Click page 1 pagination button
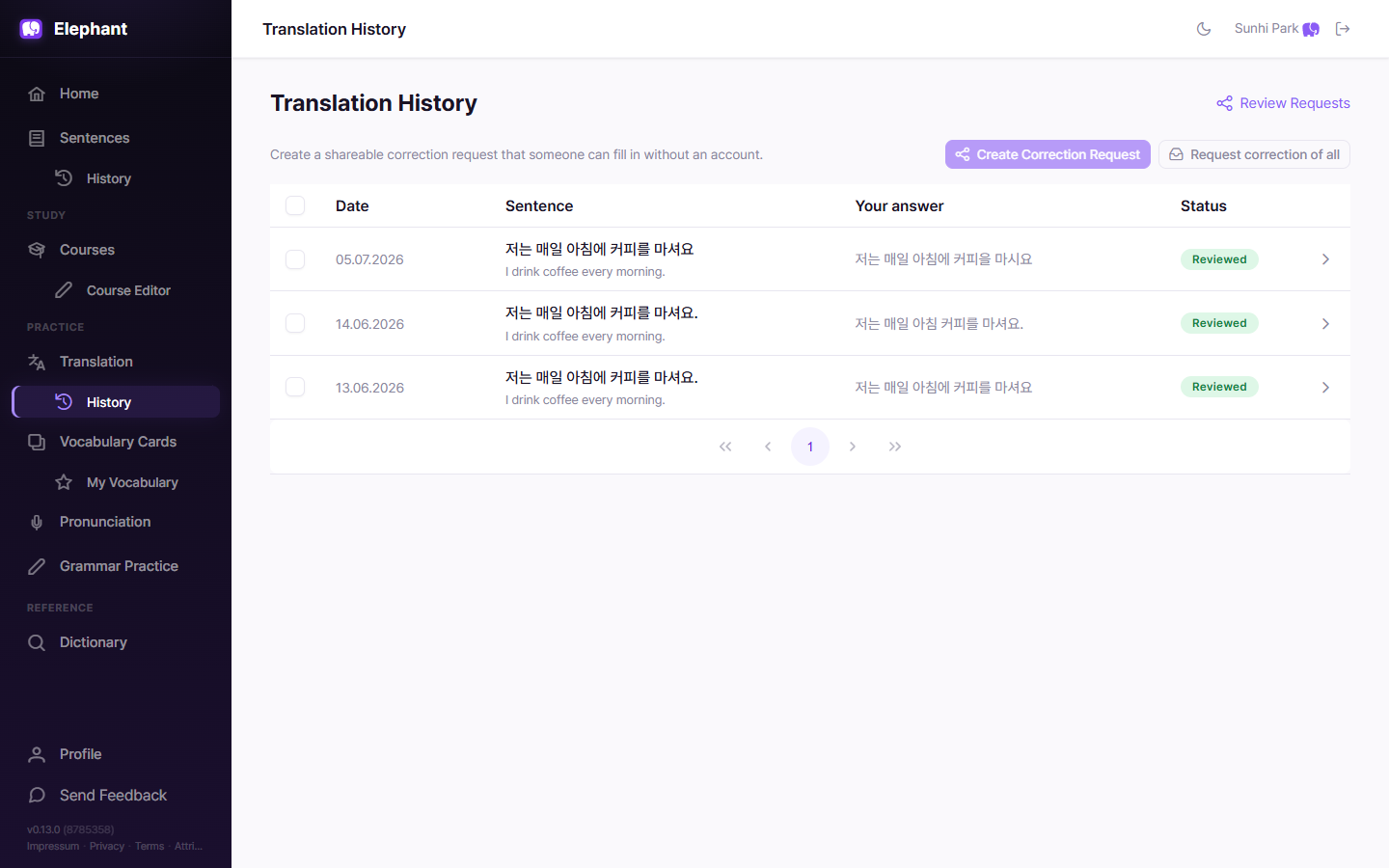The height and width of the screenshot is (868, 1389). [x=810, y=447]
